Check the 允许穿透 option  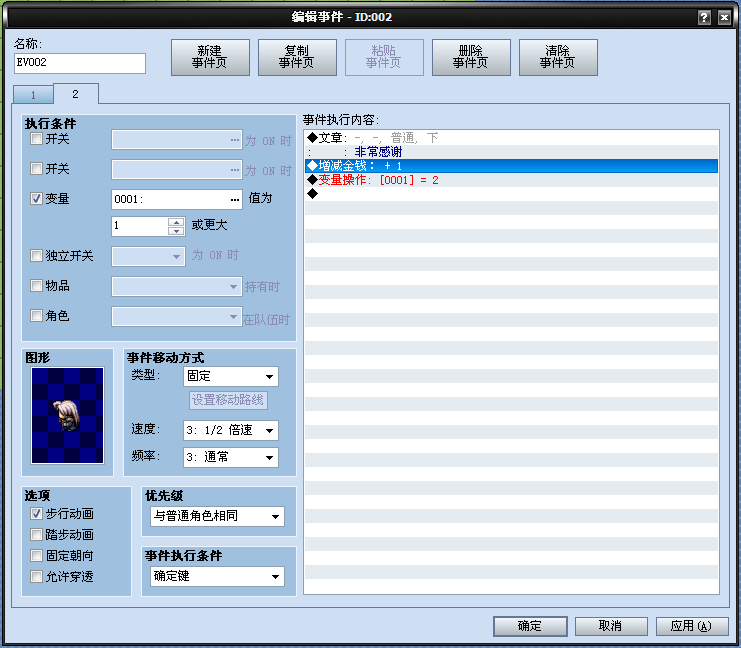click(36, 577)
